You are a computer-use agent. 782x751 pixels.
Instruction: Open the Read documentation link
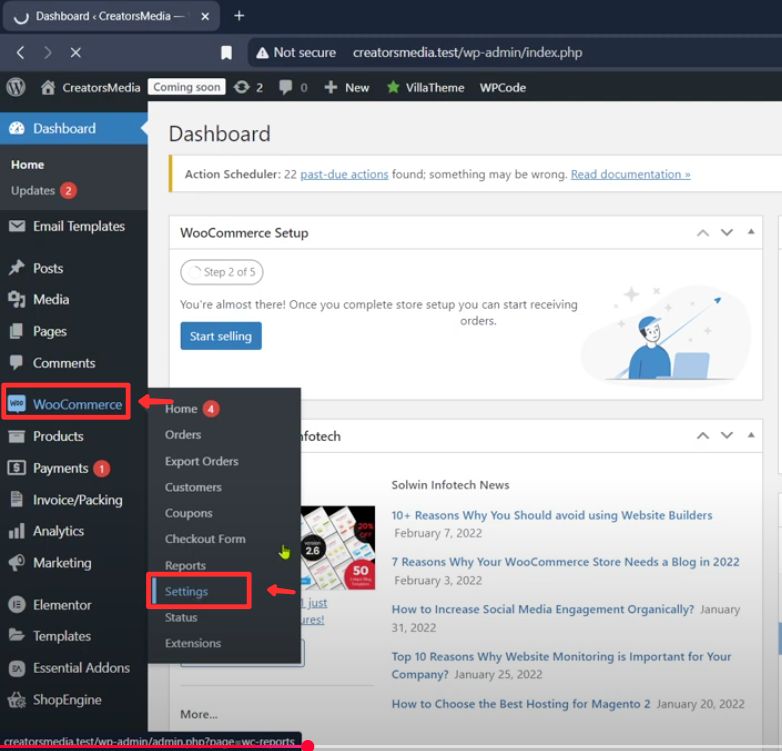[630, 175]
